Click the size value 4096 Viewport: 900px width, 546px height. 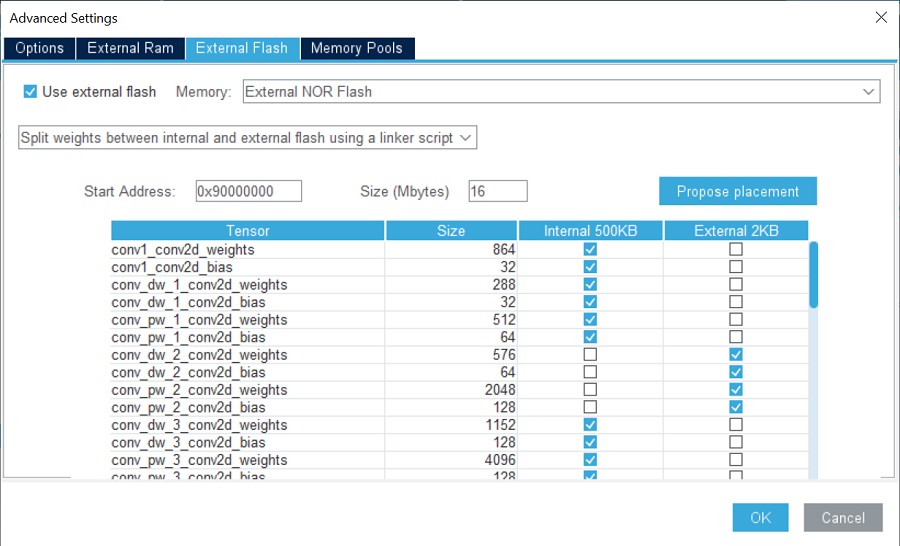500,460
